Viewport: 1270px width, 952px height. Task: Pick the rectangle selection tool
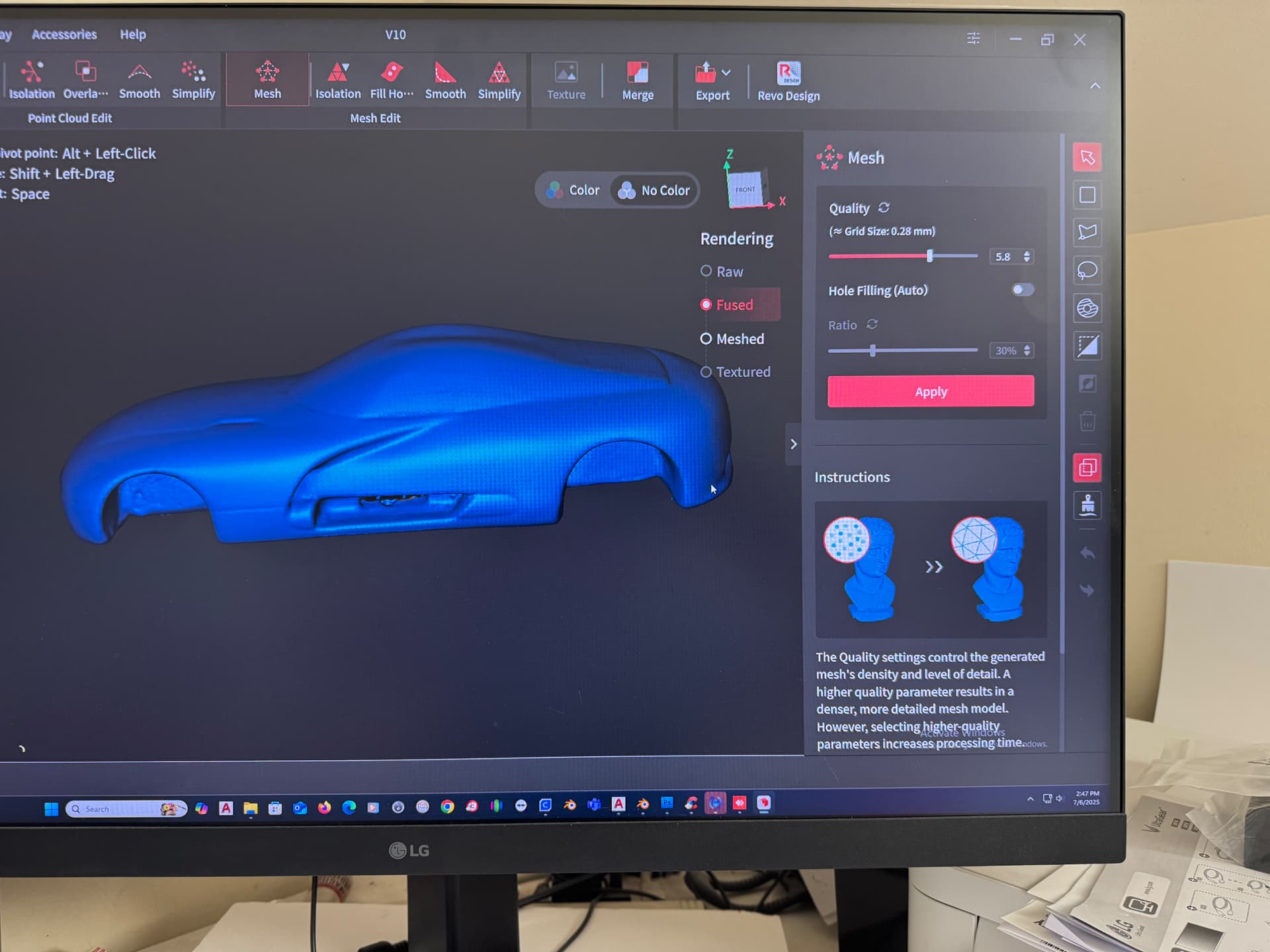pyautogui.click(x=1087, y=195)
